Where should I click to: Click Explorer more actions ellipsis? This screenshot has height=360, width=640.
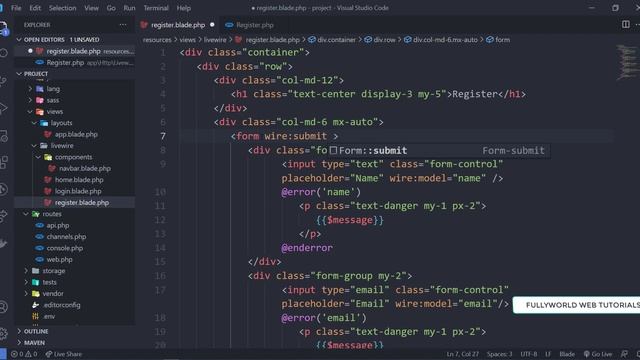pos(123,25)
